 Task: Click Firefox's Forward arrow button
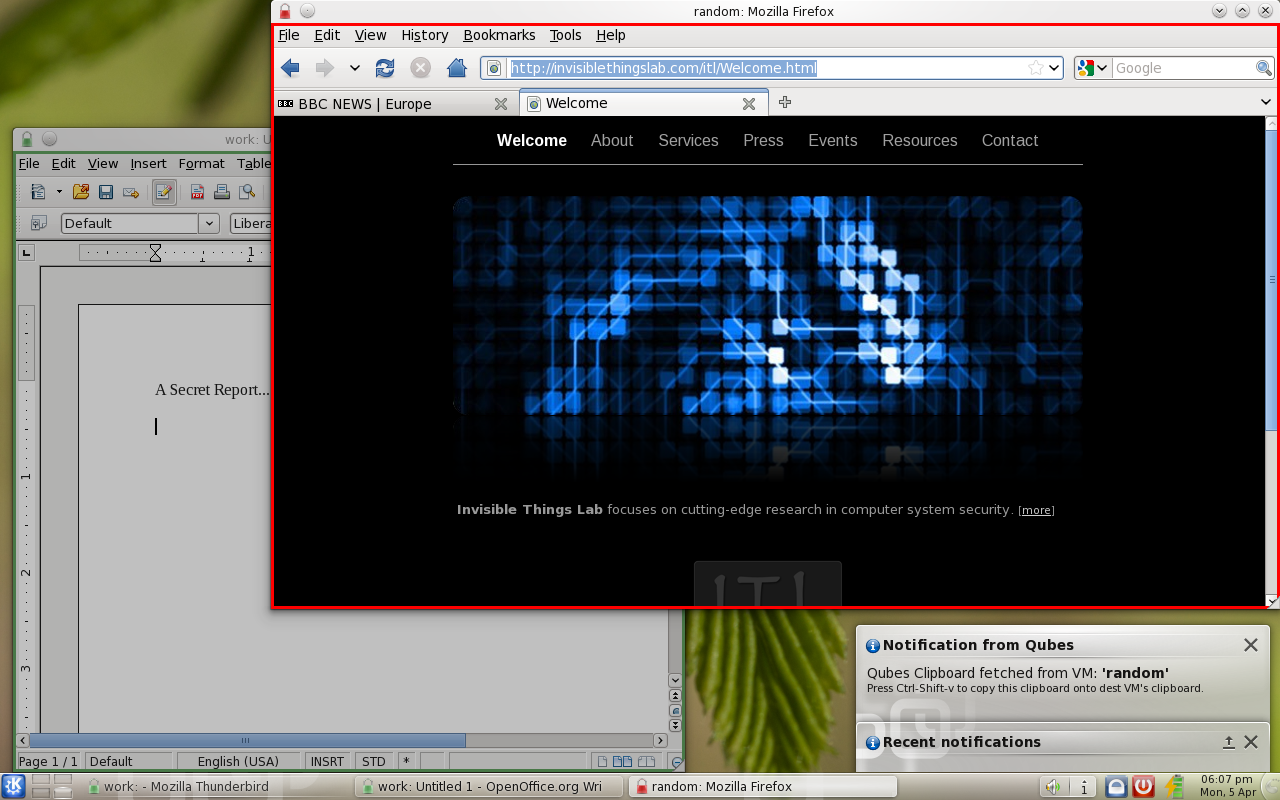tap(324, 68)
